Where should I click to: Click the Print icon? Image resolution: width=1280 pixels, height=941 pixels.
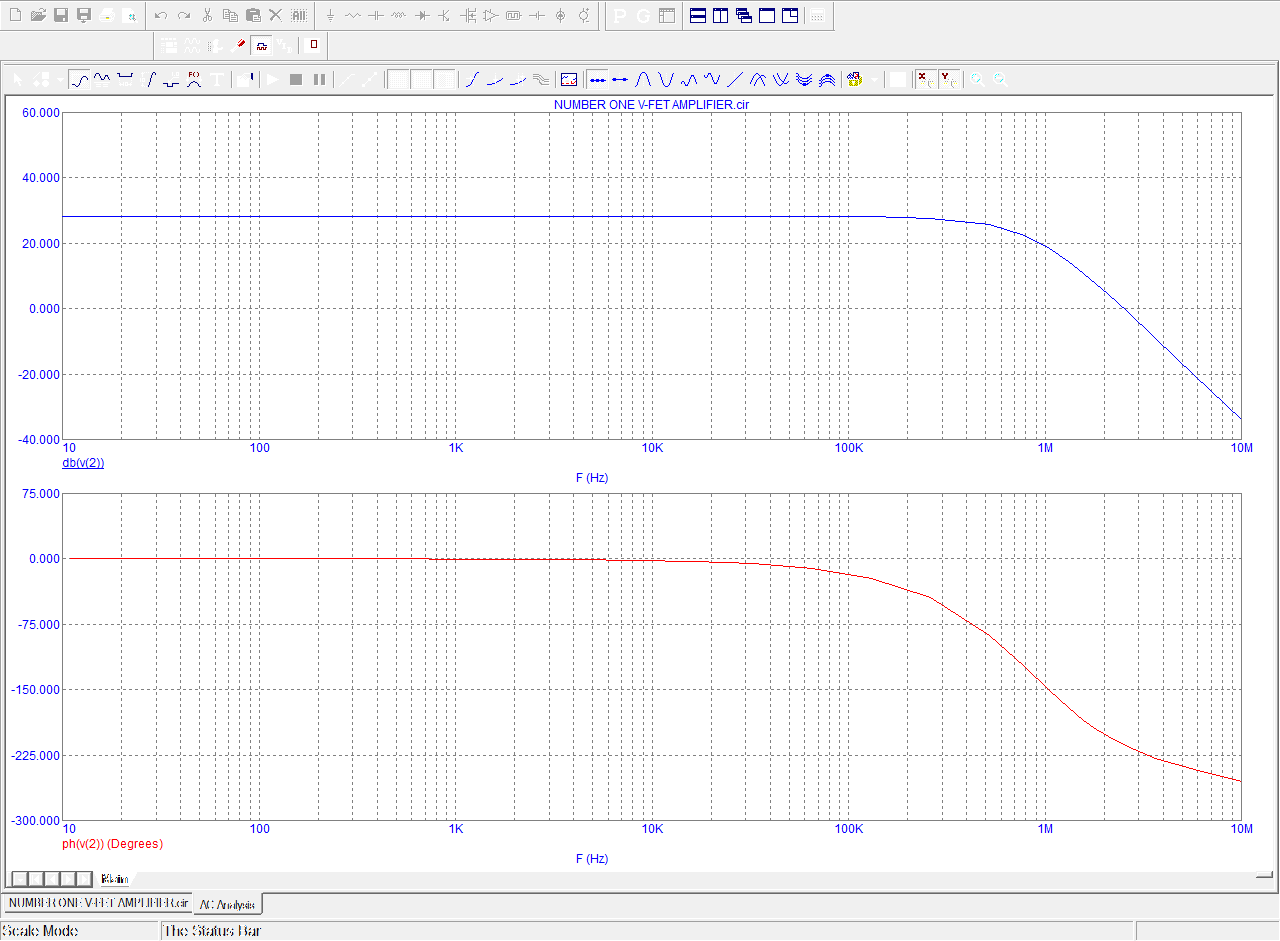(x=107, y=15)
